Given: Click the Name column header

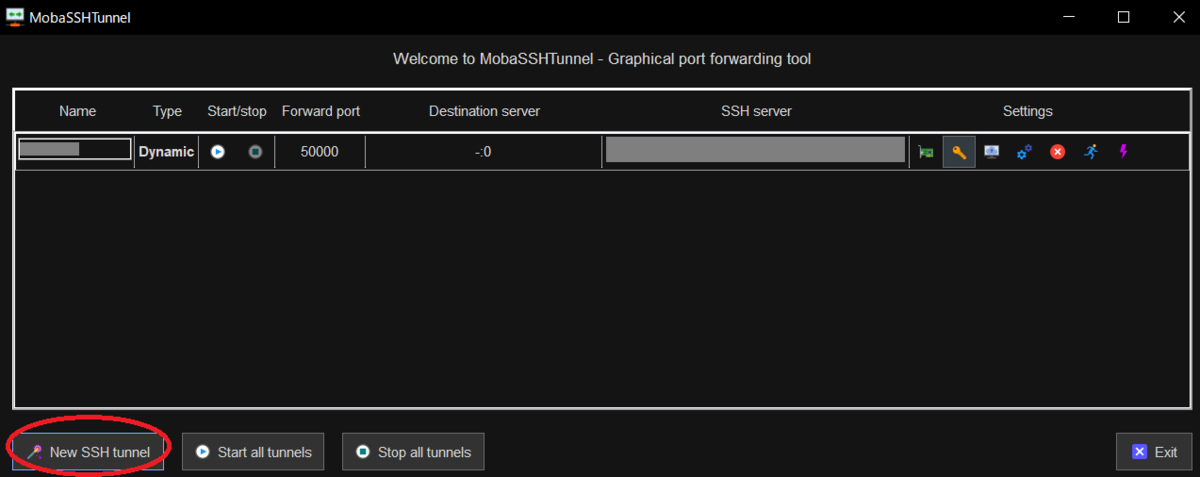Looking at the screenshot, I should coord(77,111).
